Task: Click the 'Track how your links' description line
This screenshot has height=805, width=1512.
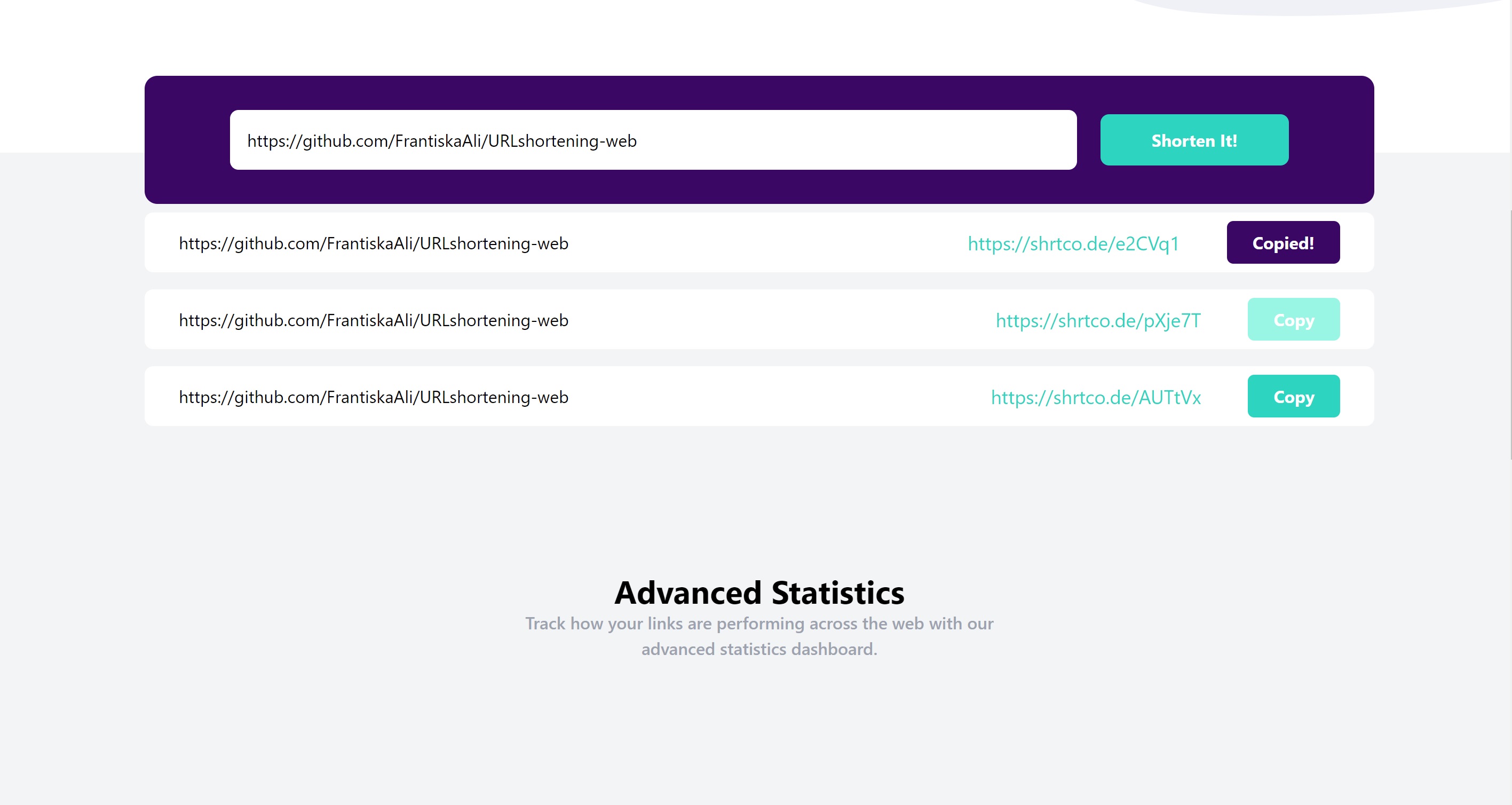Action: [x=759, y=624]
